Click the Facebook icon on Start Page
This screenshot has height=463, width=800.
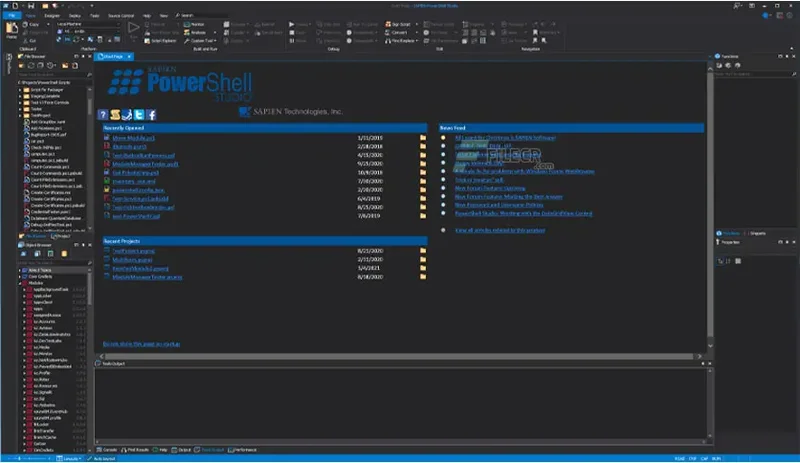click(151, 114)
